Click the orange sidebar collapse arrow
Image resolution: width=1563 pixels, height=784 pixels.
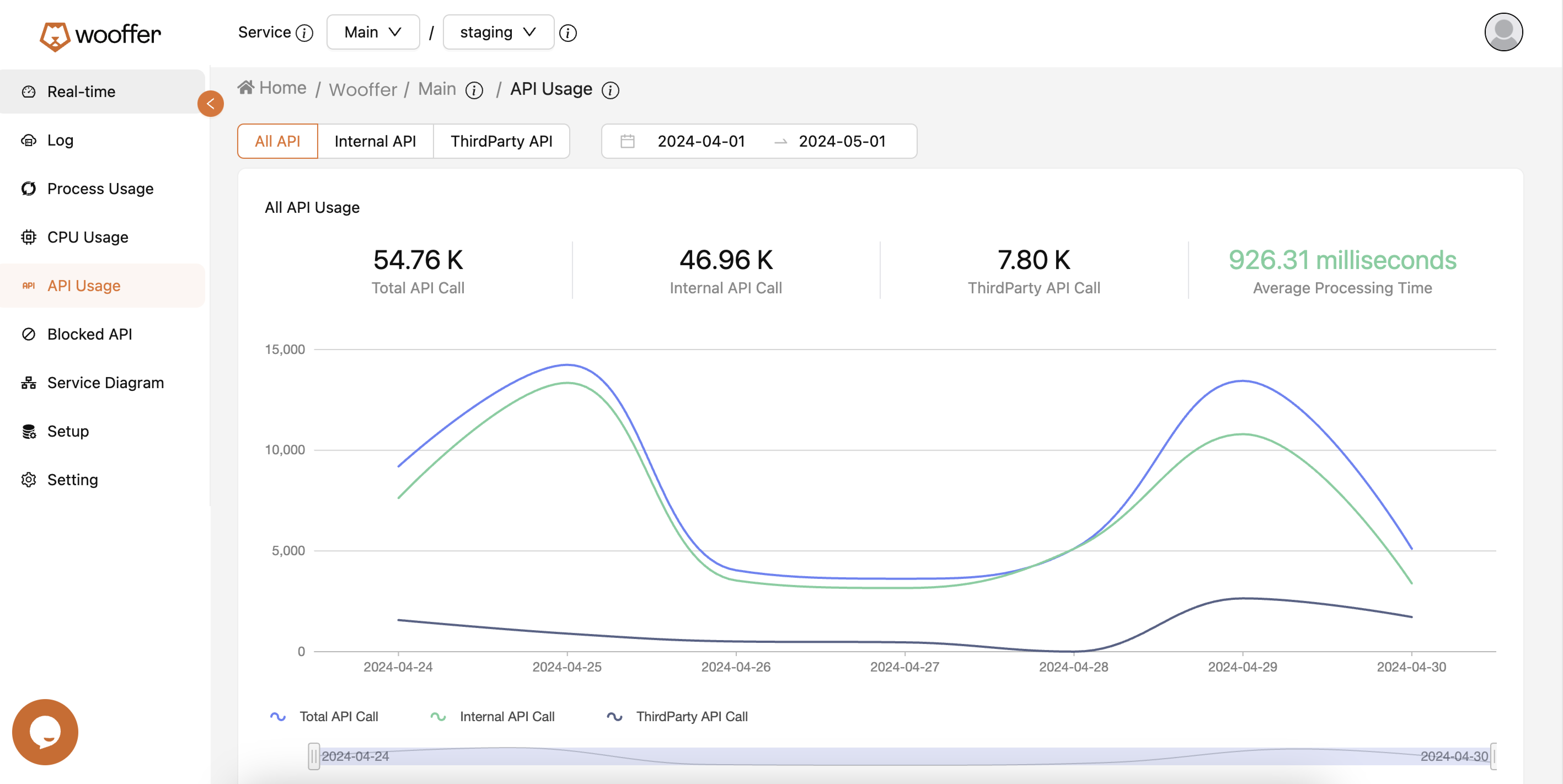pos(211,104)
